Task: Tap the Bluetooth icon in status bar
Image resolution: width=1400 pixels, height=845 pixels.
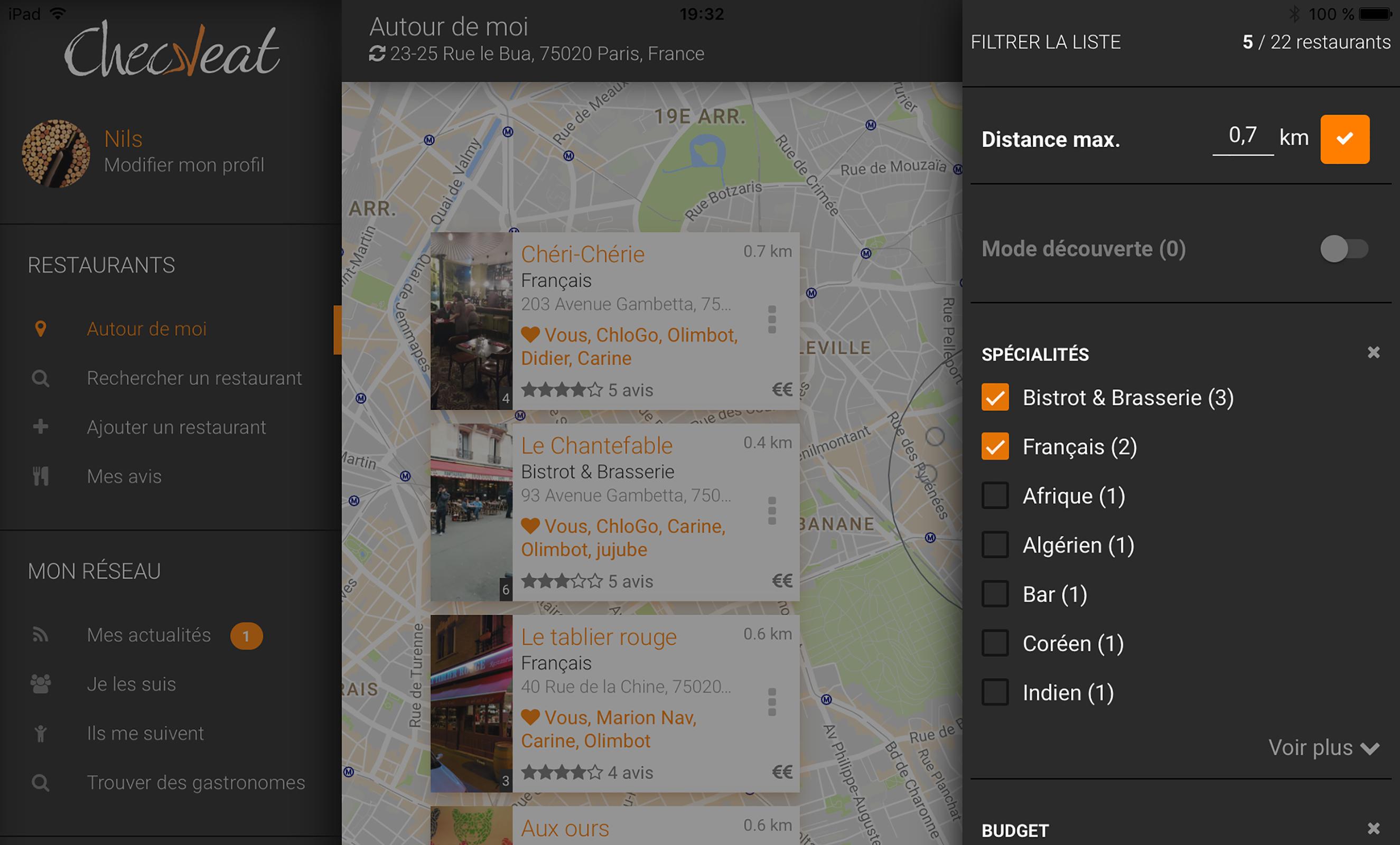Action: click(x=1294, y=14)
